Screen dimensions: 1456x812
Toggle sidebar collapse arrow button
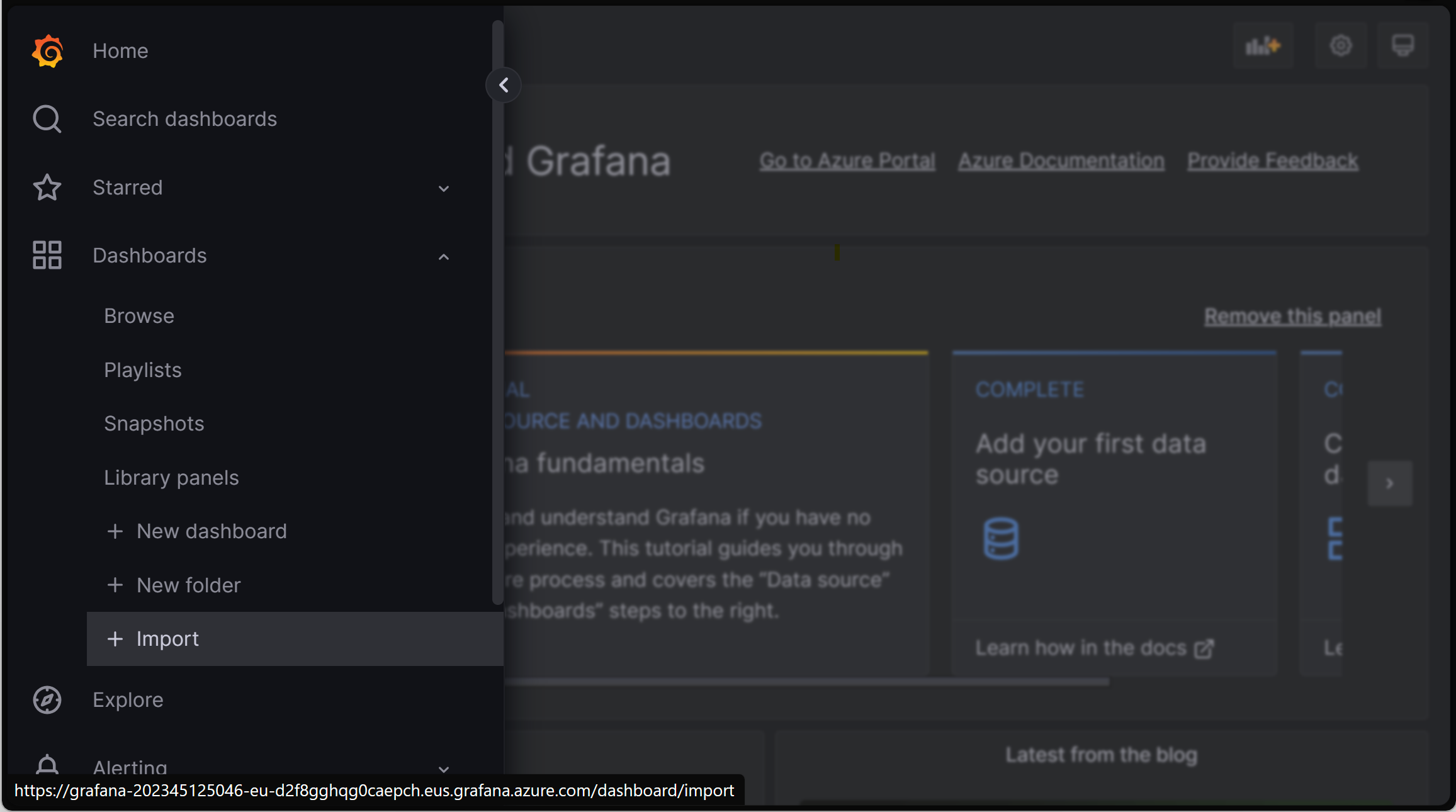coord(503,85)
